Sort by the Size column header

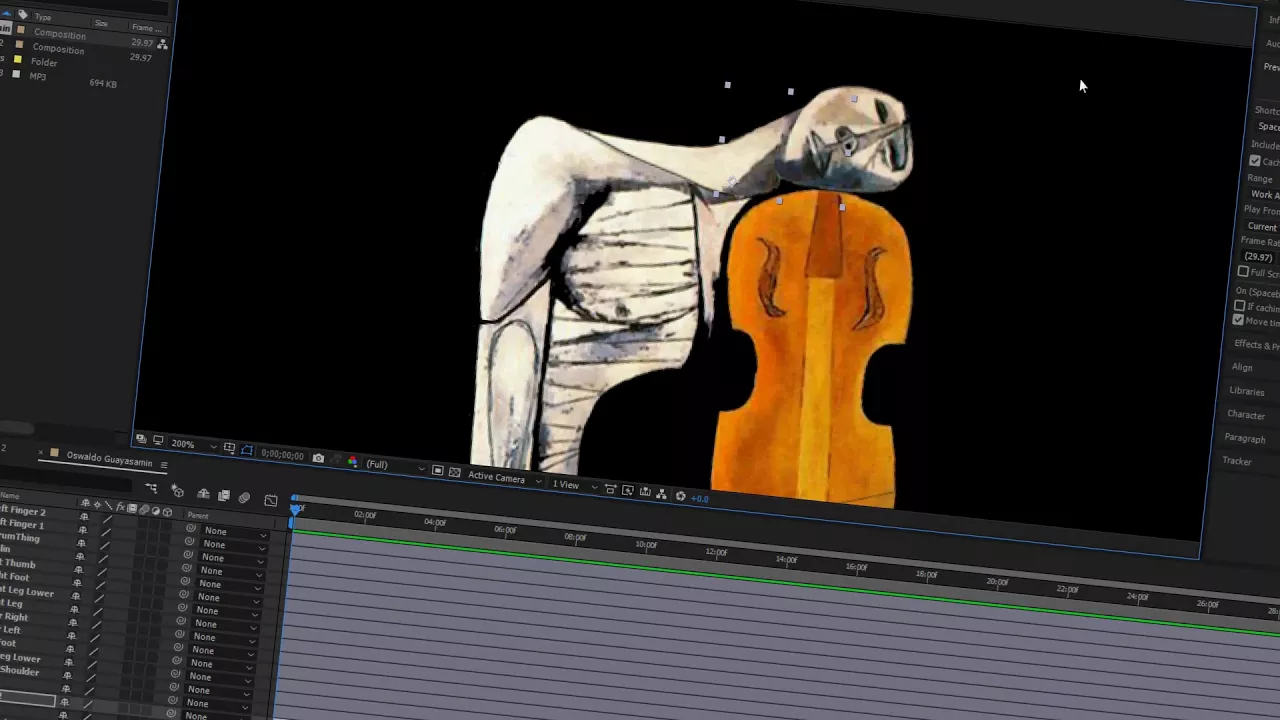coord(101,23)
